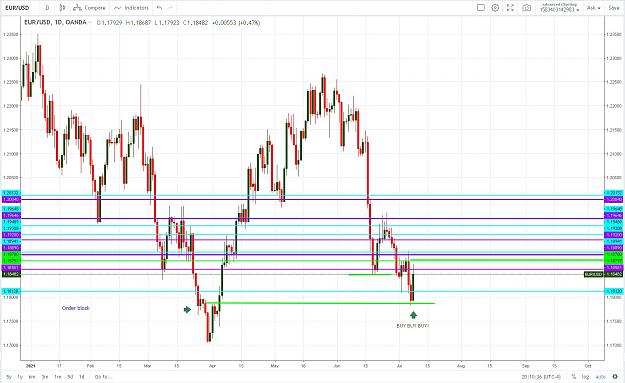Click the EURUSD current price label
This screenshot has width=625, height=383.
(x=593, y=274)
